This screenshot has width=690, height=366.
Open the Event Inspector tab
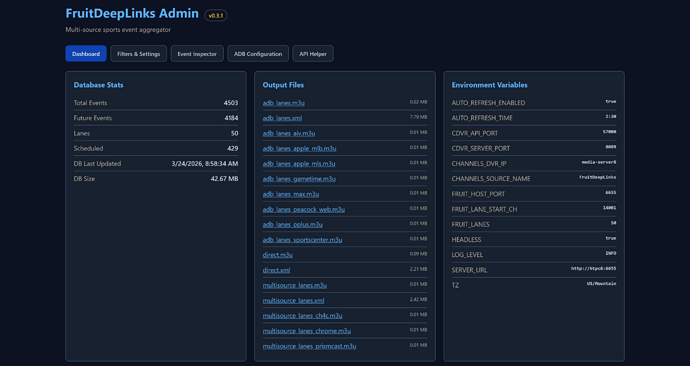(x=197, y=54)
